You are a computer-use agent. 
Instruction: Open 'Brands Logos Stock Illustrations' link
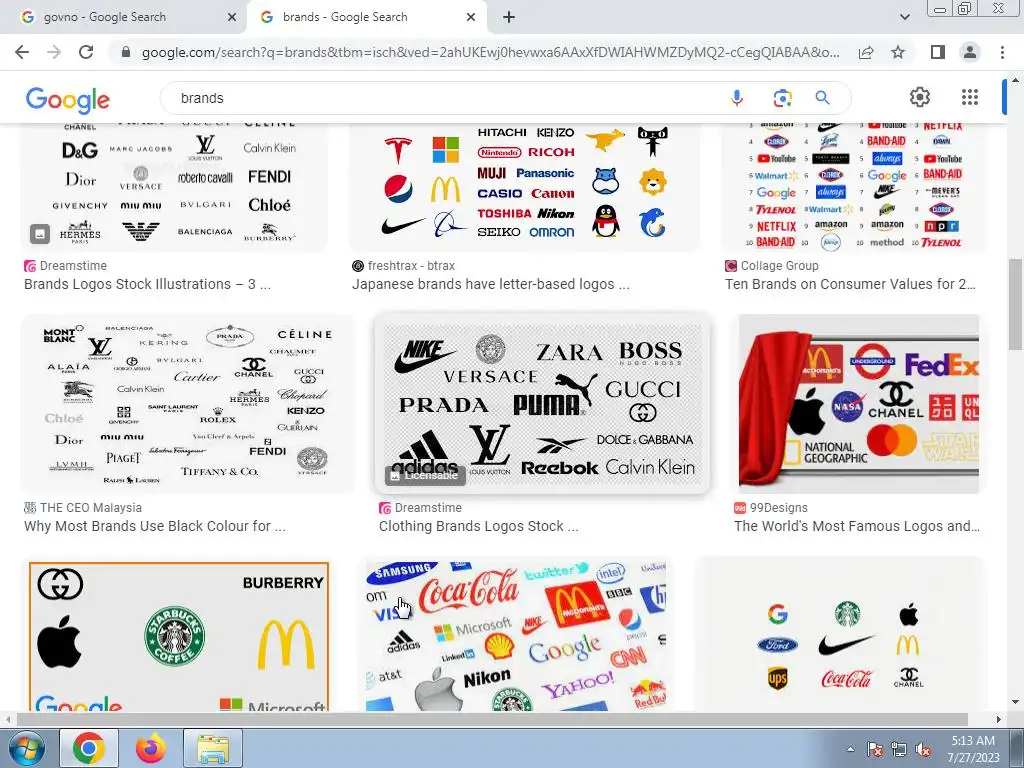[x=148, y=284]
